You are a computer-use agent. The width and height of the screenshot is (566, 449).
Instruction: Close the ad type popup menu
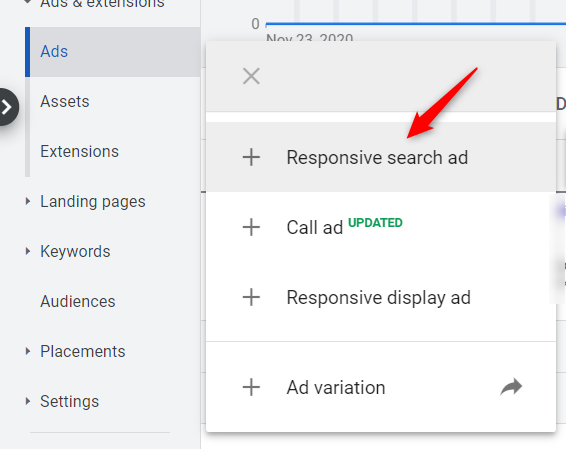pos(251,76)
